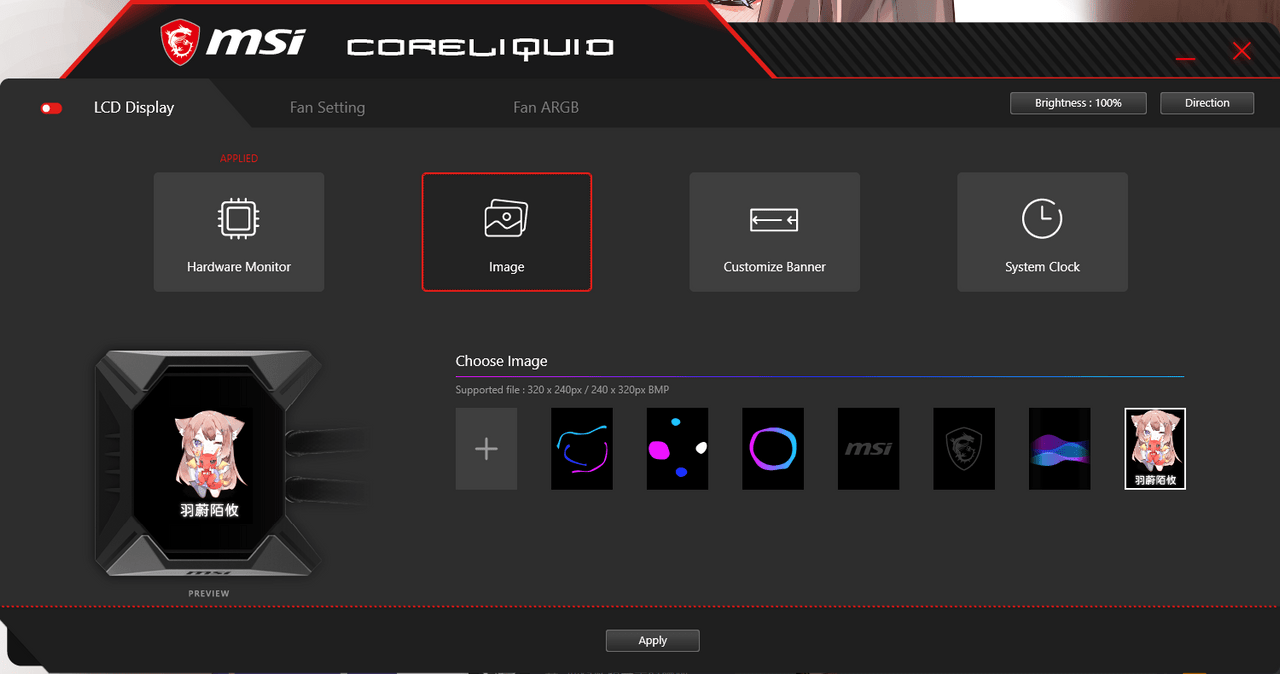The image size is (1280, 674).
Task: Open the Fan Setting tab
Action: [327, 107]
